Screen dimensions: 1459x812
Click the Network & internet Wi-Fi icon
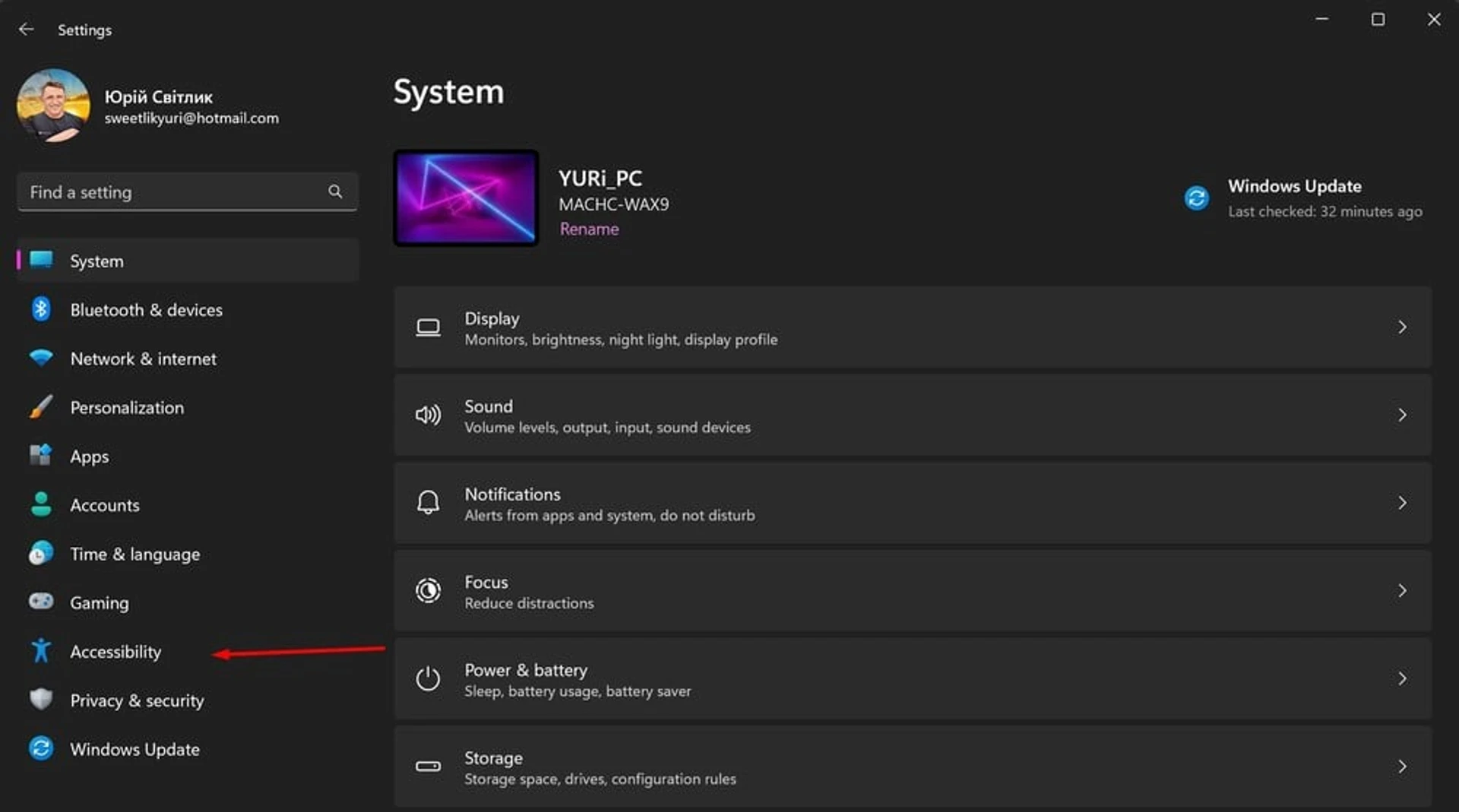click(41, 358)
